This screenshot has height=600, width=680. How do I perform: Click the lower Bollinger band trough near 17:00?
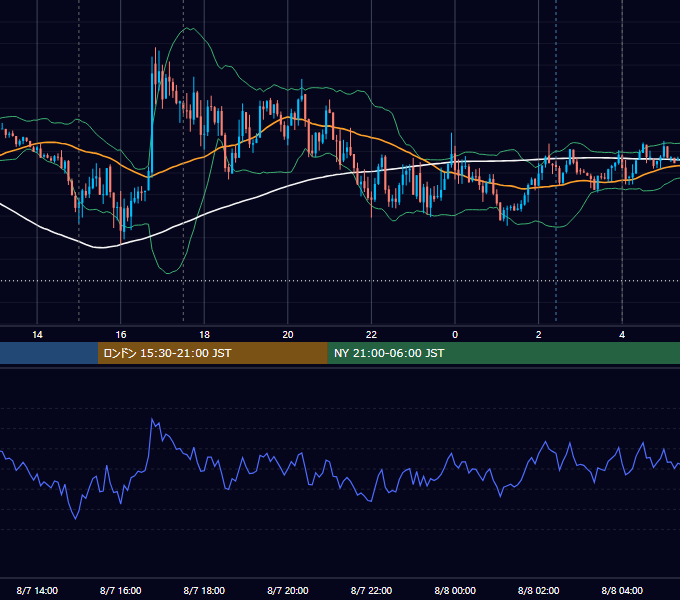(x=168, y=273)
